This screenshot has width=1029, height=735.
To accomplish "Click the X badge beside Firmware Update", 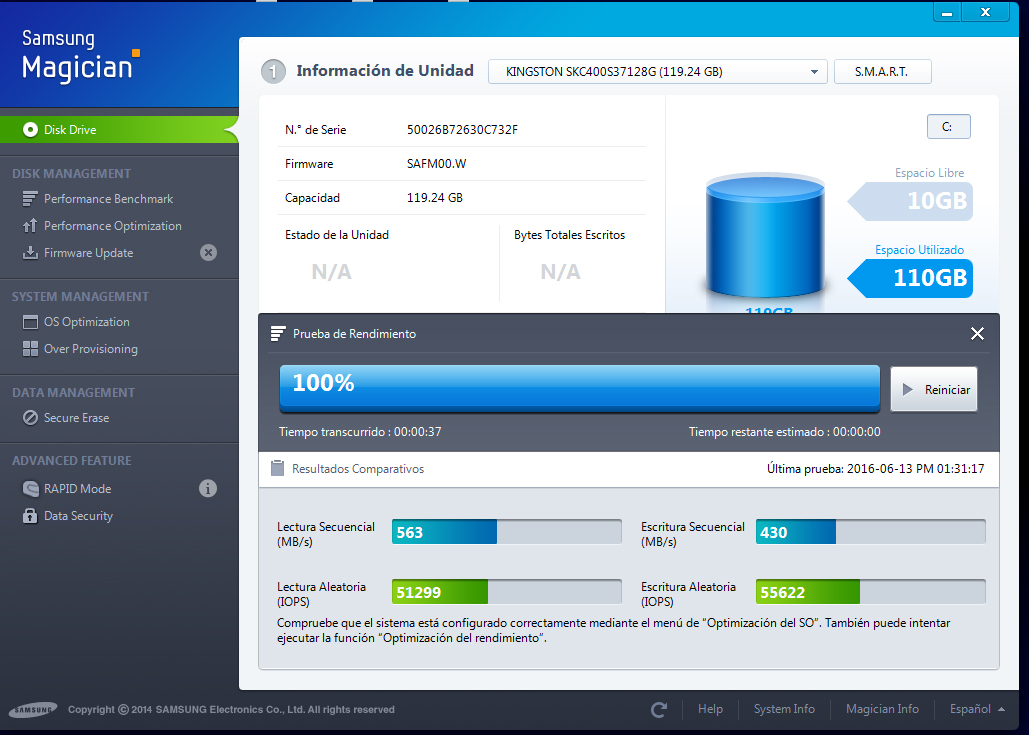I will pyautogui.click(x=208, y=253).
